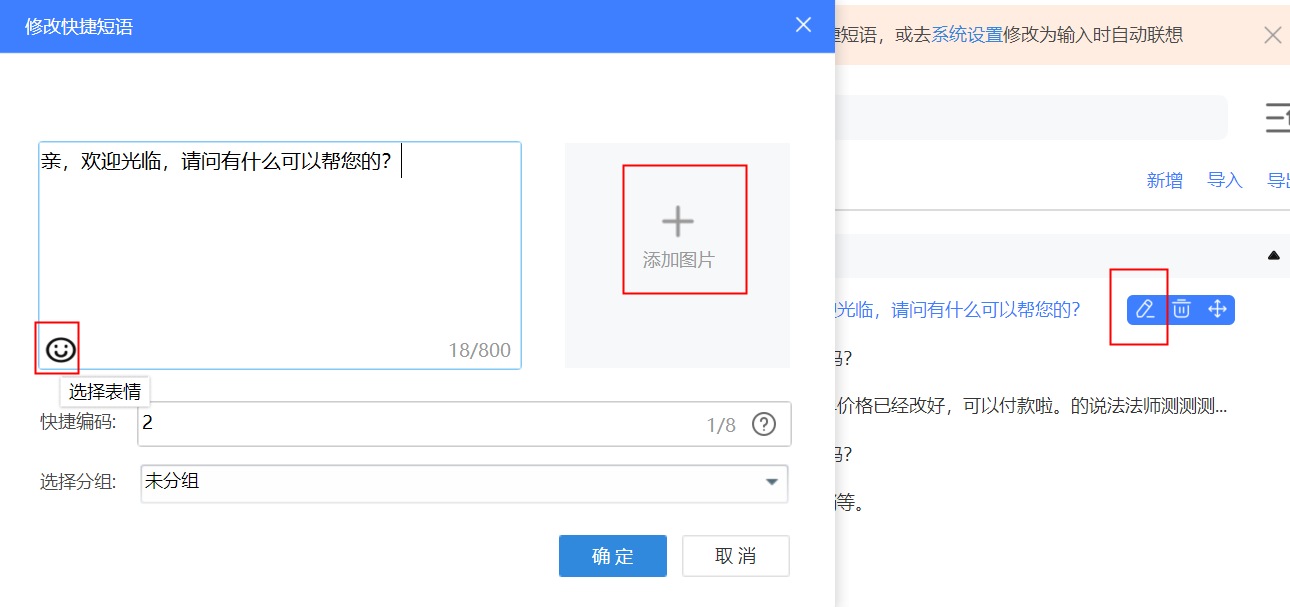Open help tooltip for 快捷编码 question mark

tap(764, 424)
